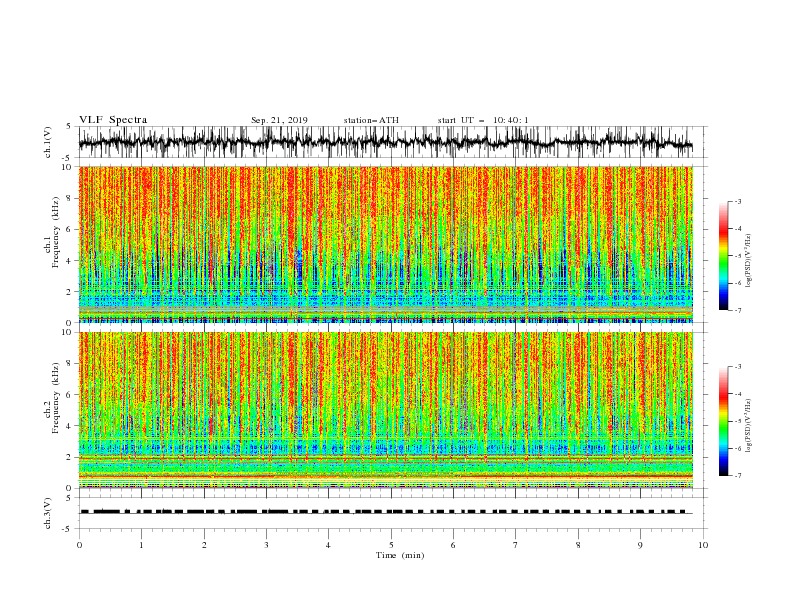Click the ch.1 voltage waveform plot
The height and width of the screenshot is (612, 792).
(x=392, y=142)
